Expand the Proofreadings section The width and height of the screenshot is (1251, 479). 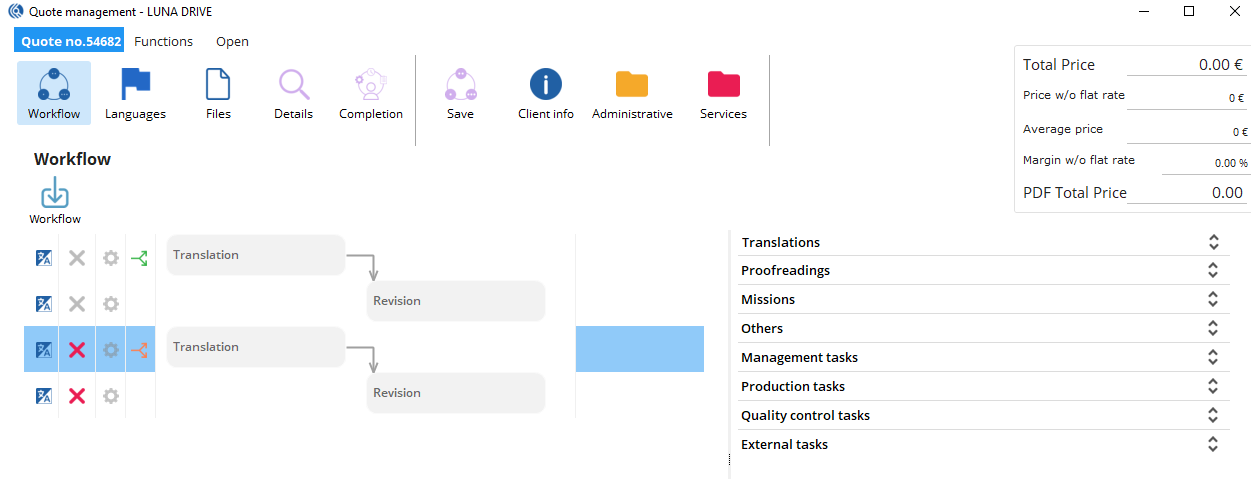[1213, 271]
